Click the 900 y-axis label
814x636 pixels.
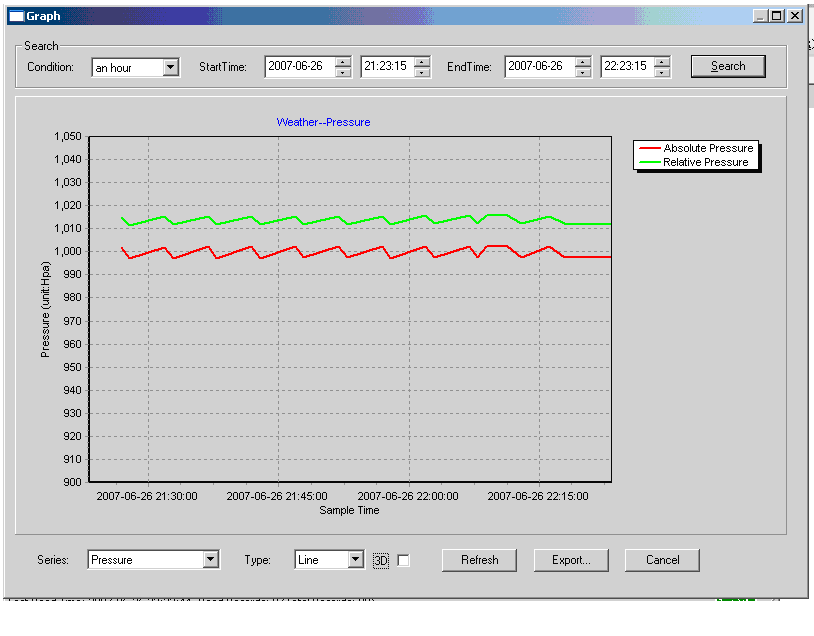click(73, 482)
